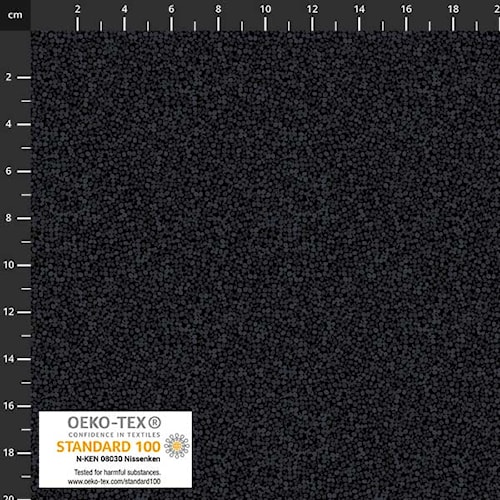Click the 16 mark on vertical ruler
Viewport: 500px width, 500px height.
(x=9, y=406)
